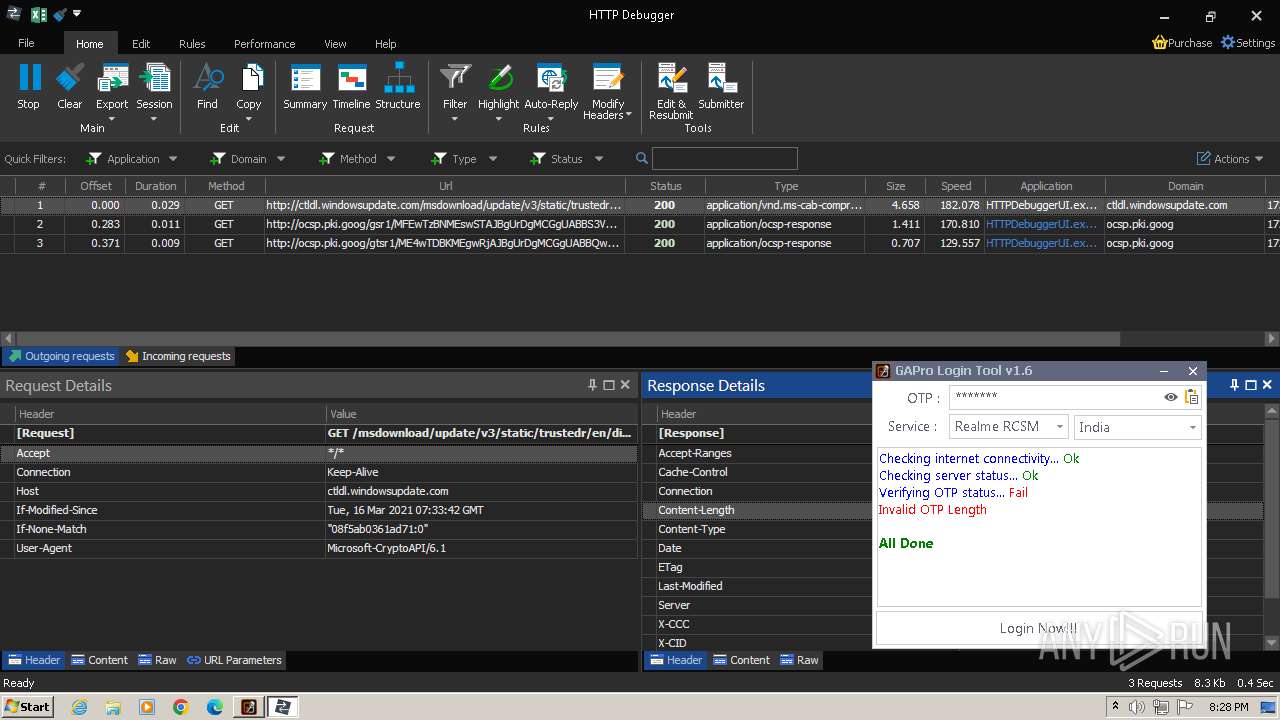Open the Timeline view
Screen dimensions: 1280x720
(x=351, y=86)
